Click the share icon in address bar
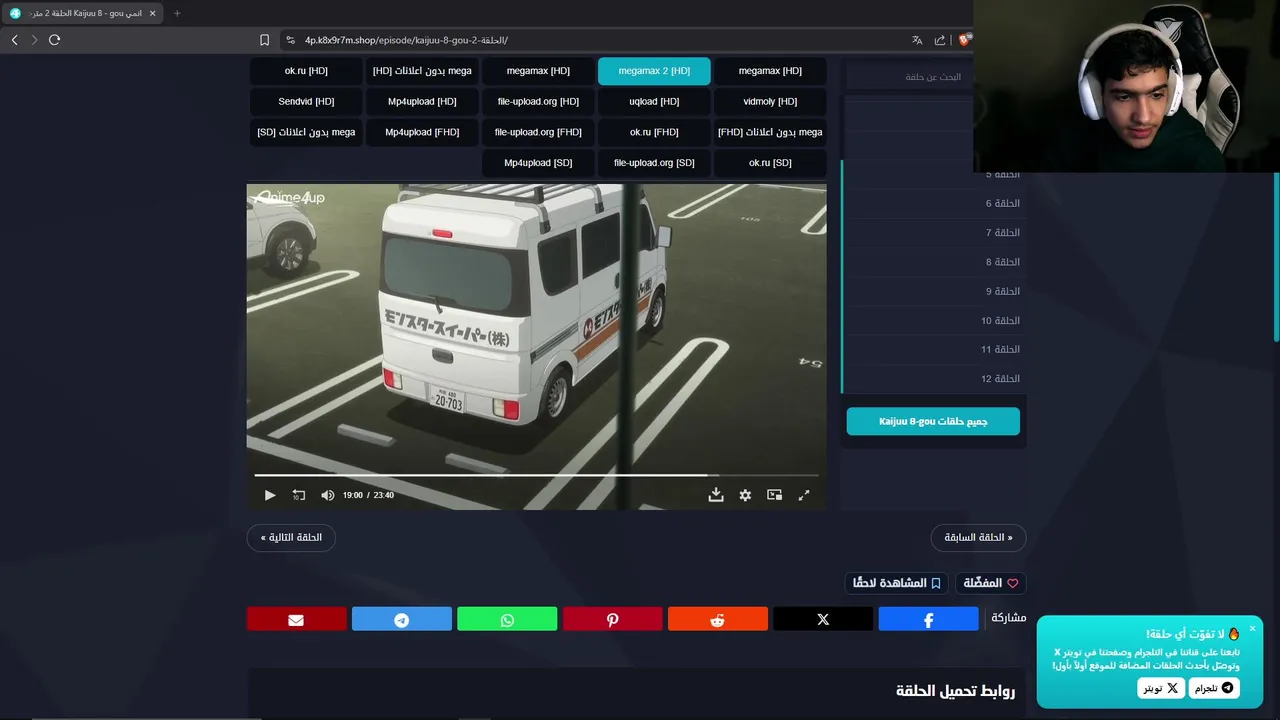This screenshot has width=1280, height=720. [940, 40]
